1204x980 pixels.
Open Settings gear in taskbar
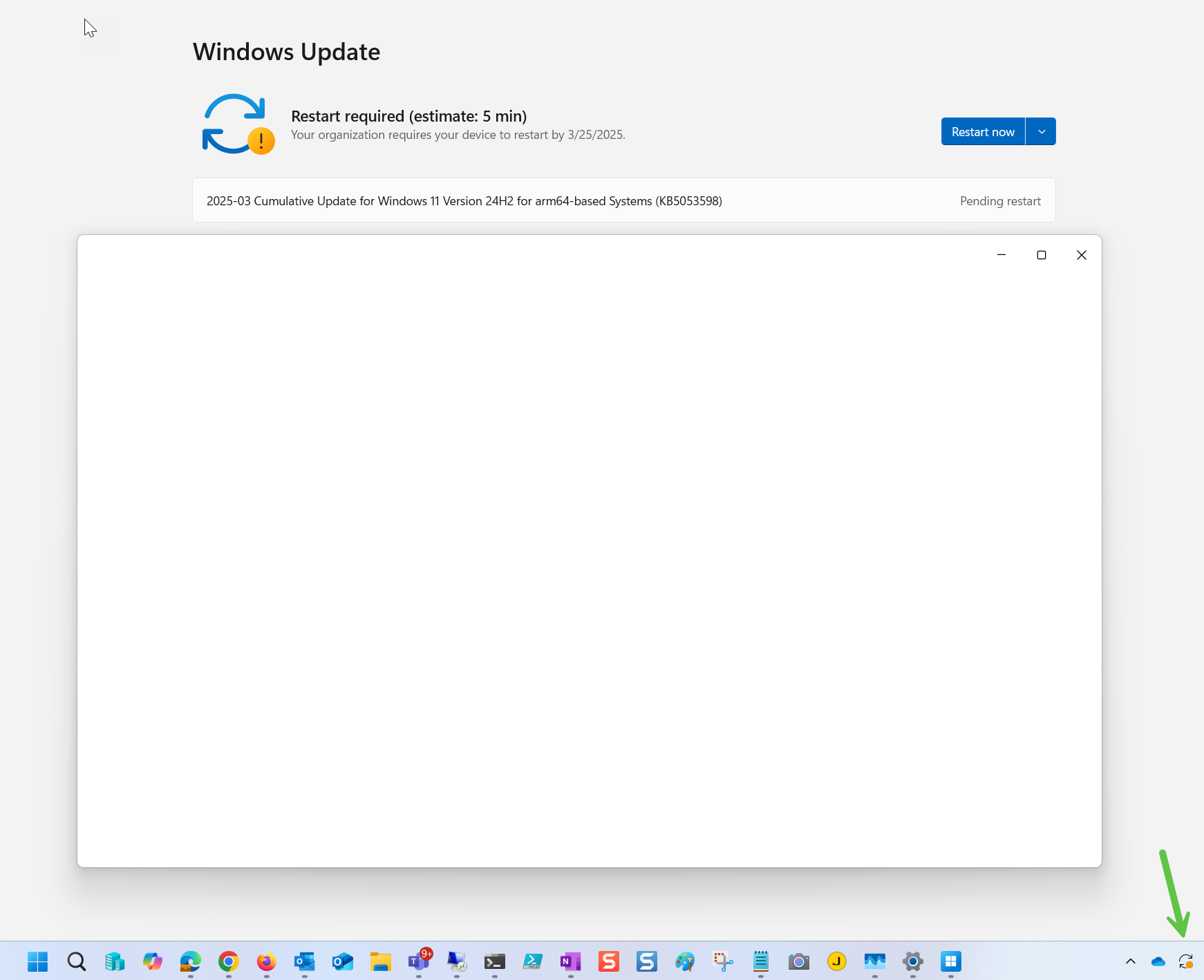pyautogui.click(x=913, y=961)
